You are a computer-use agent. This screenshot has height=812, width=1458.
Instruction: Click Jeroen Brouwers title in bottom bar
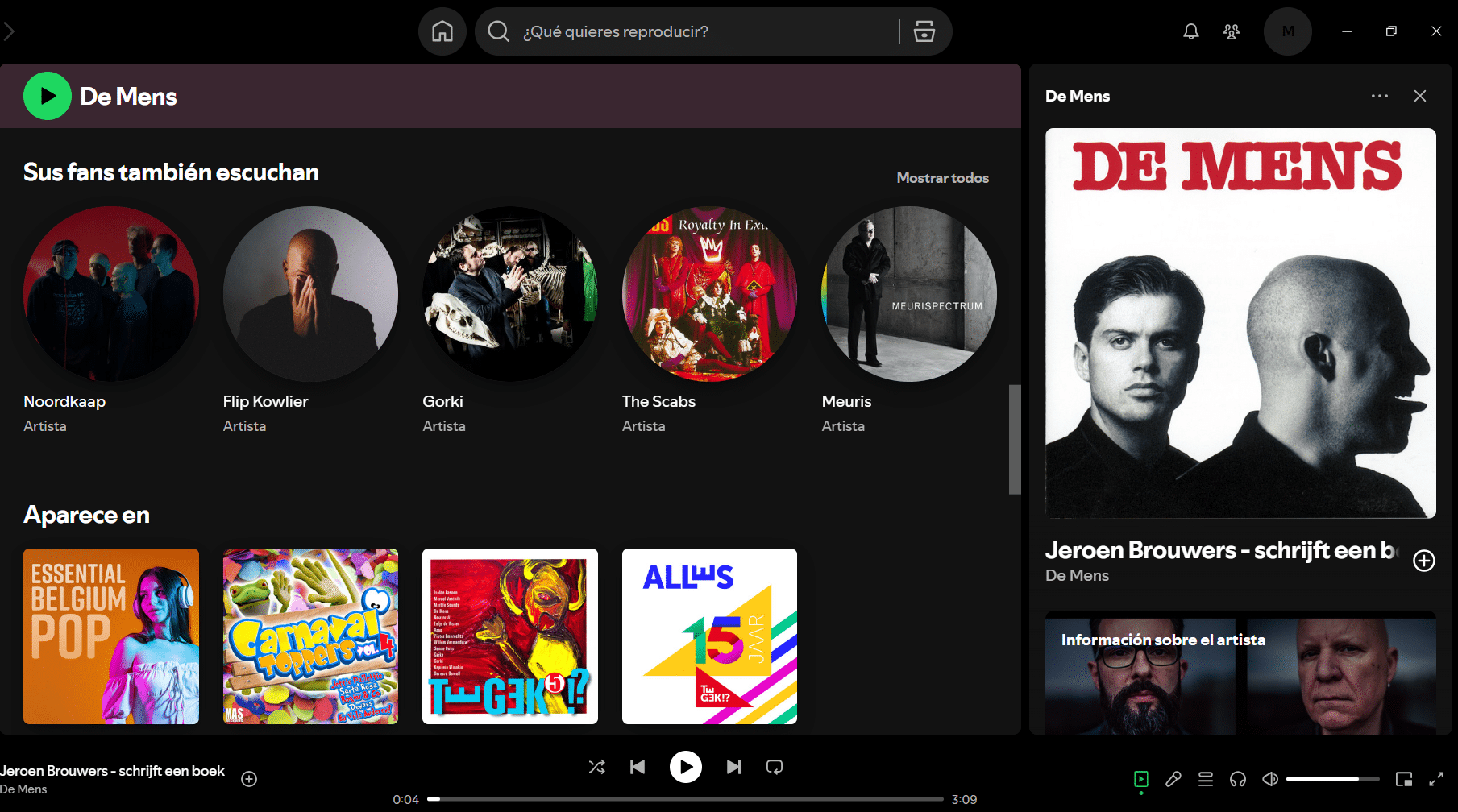tap(112, 771)
